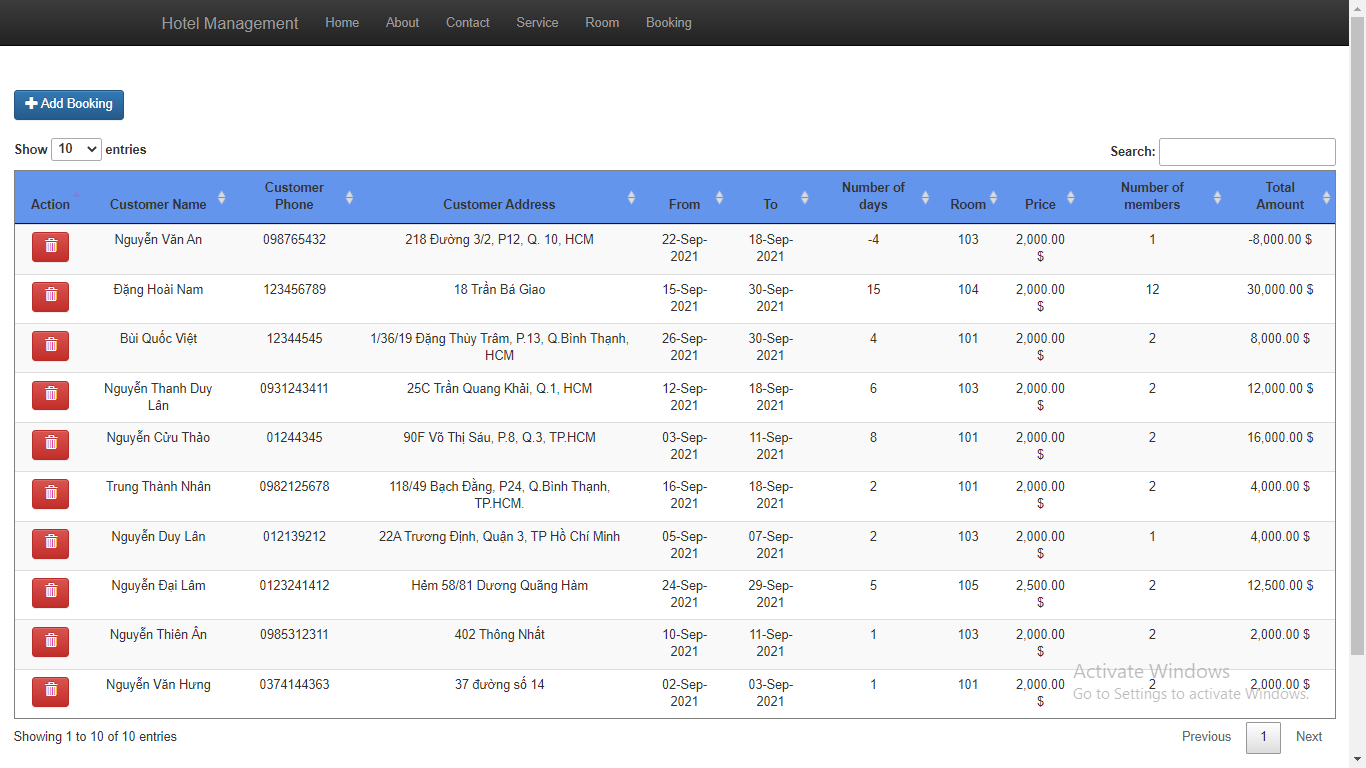Screen dimensions: 1366x768
Task: Click the Next pagination link
Action: [1309, 737]
